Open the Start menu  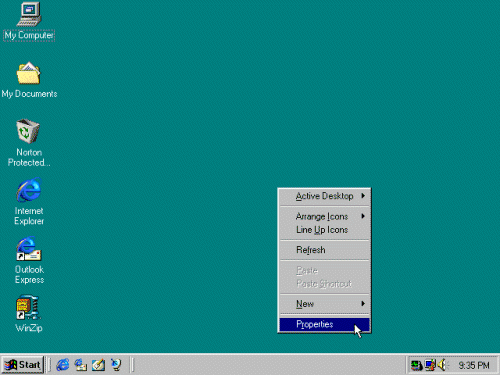(x=22, y=365)
